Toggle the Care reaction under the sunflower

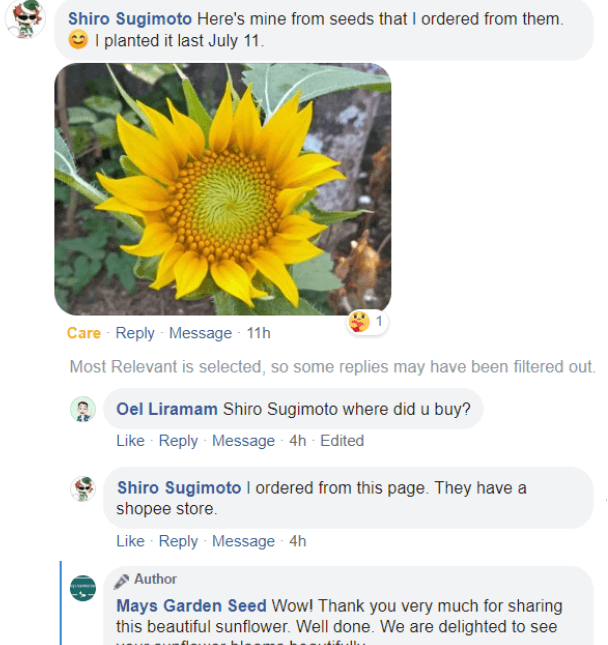tap(84, 333)
